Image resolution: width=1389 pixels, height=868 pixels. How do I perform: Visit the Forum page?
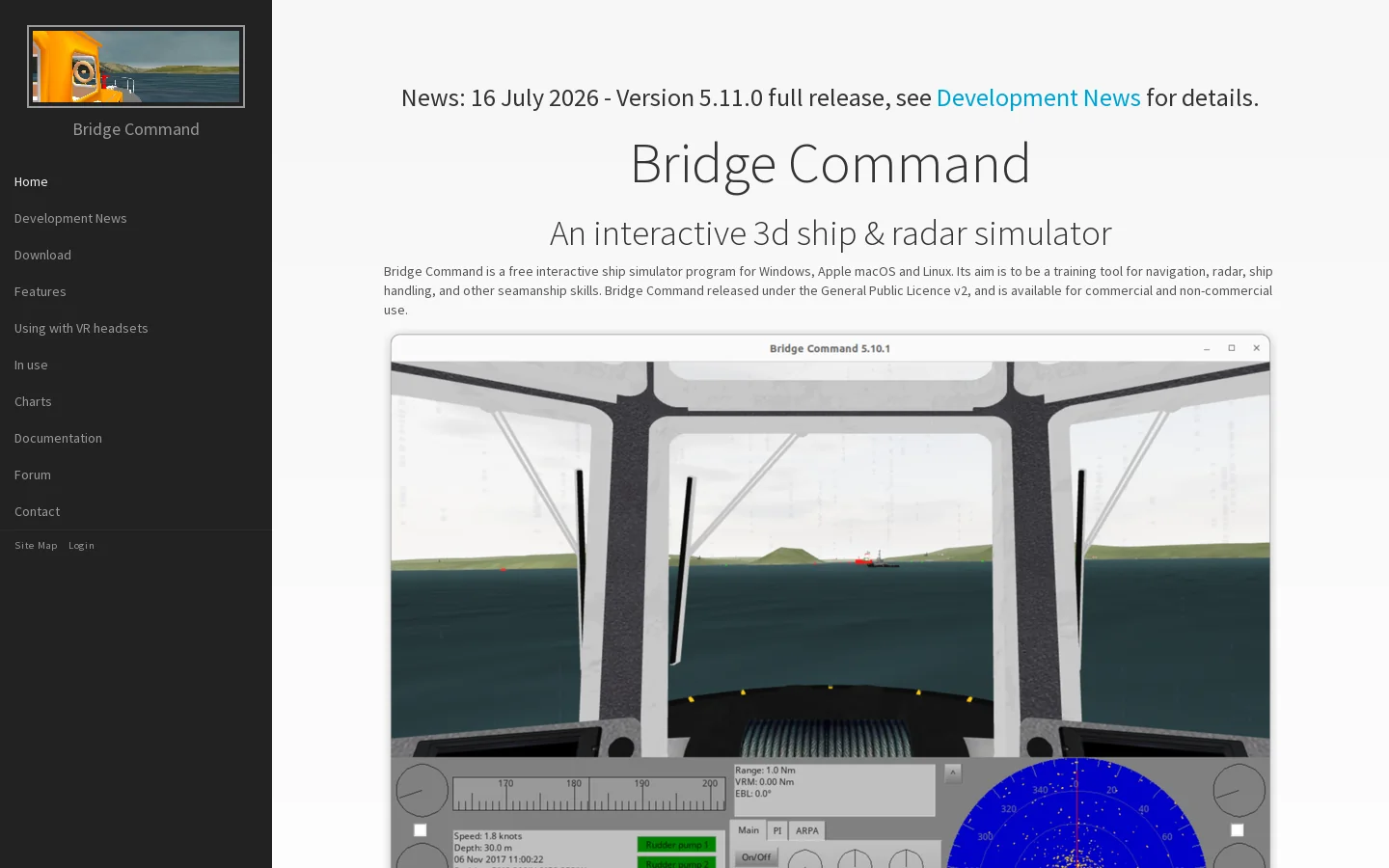click(x=33, y=475)
